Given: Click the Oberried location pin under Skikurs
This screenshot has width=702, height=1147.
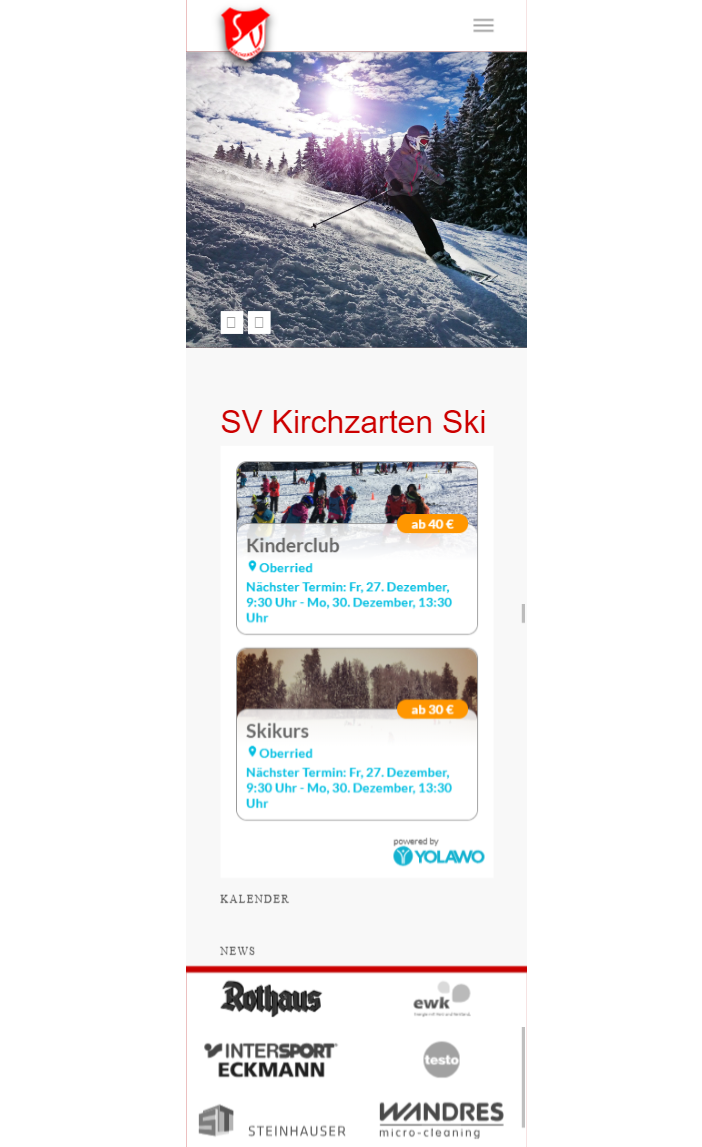Looking at the screenshot, I should [252, 752].
